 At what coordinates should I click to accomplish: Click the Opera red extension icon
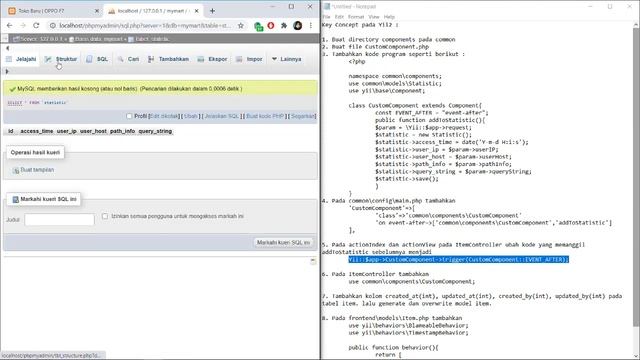coord(271,26)
